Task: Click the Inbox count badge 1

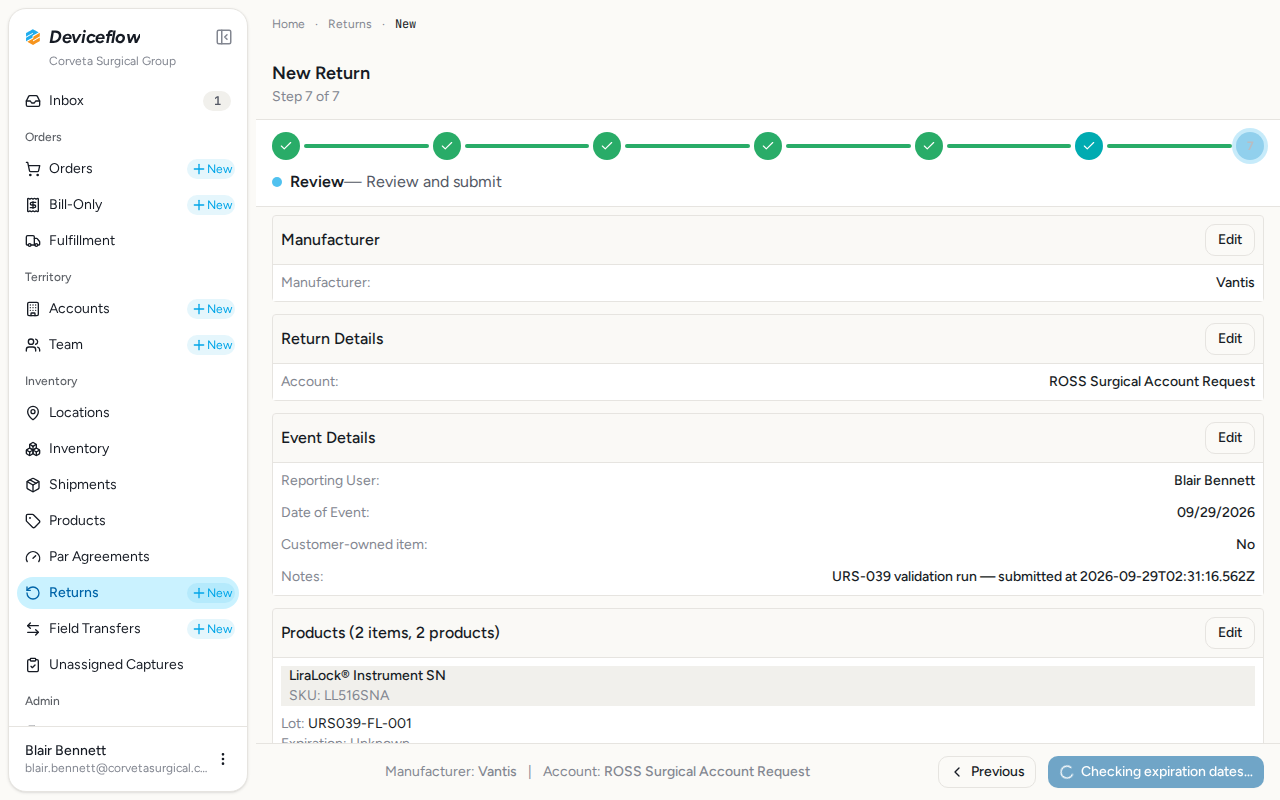Action: click(217, 101)
